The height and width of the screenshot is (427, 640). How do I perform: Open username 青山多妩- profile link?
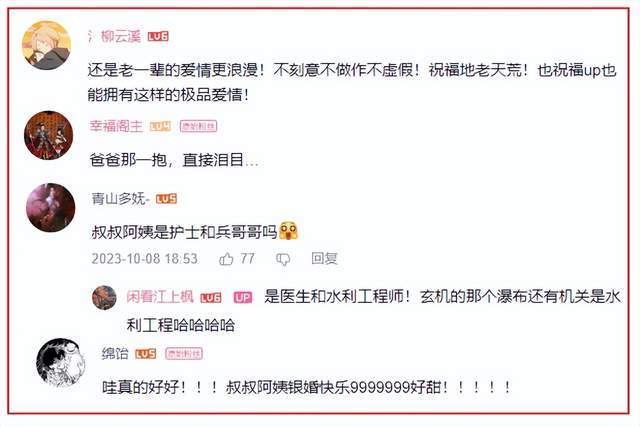coord(120,199)
